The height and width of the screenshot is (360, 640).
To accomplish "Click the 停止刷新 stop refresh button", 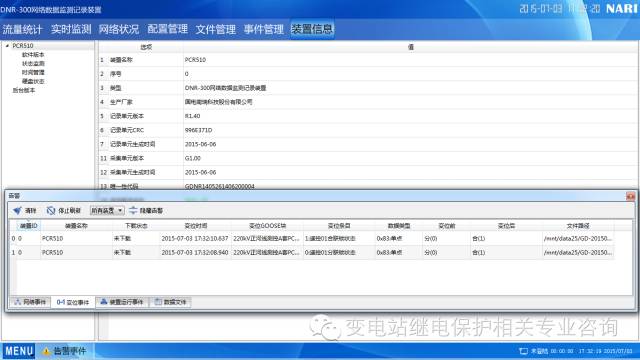I will pyautogui.click(x=64, y=211).
